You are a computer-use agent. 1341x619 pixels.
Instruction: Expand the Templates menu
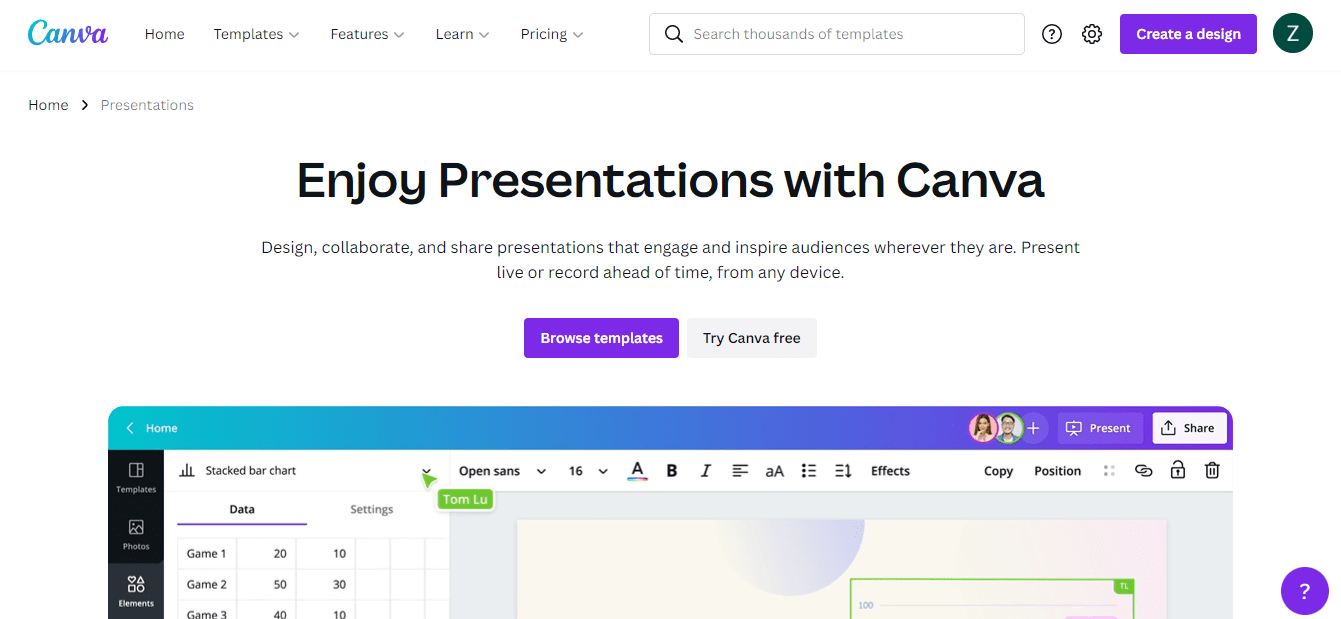(x=257, y=34)
